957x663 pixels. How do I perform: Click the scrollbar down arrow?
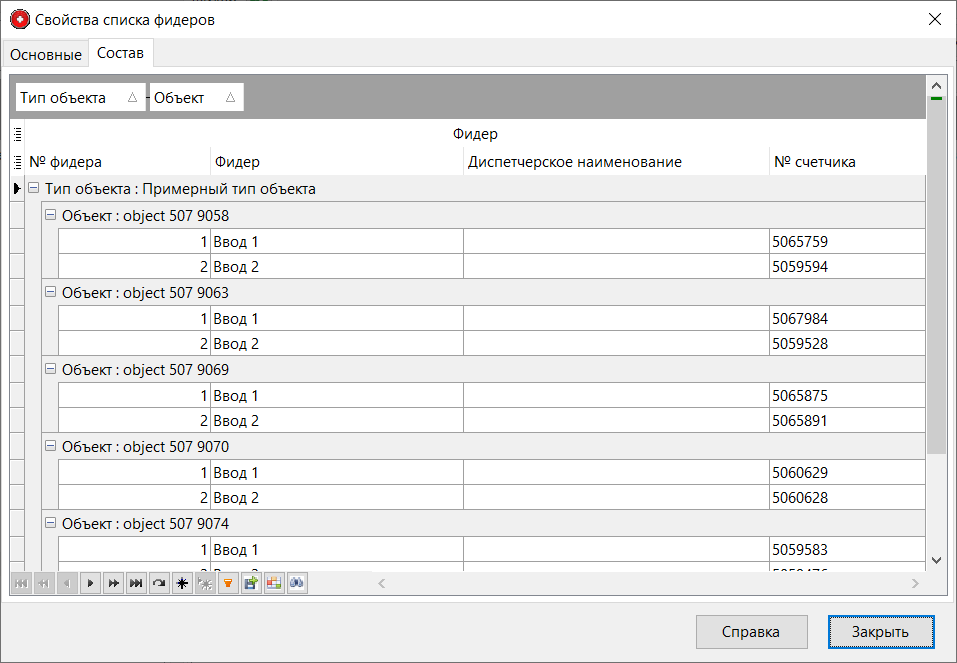(x=936, y=560)
